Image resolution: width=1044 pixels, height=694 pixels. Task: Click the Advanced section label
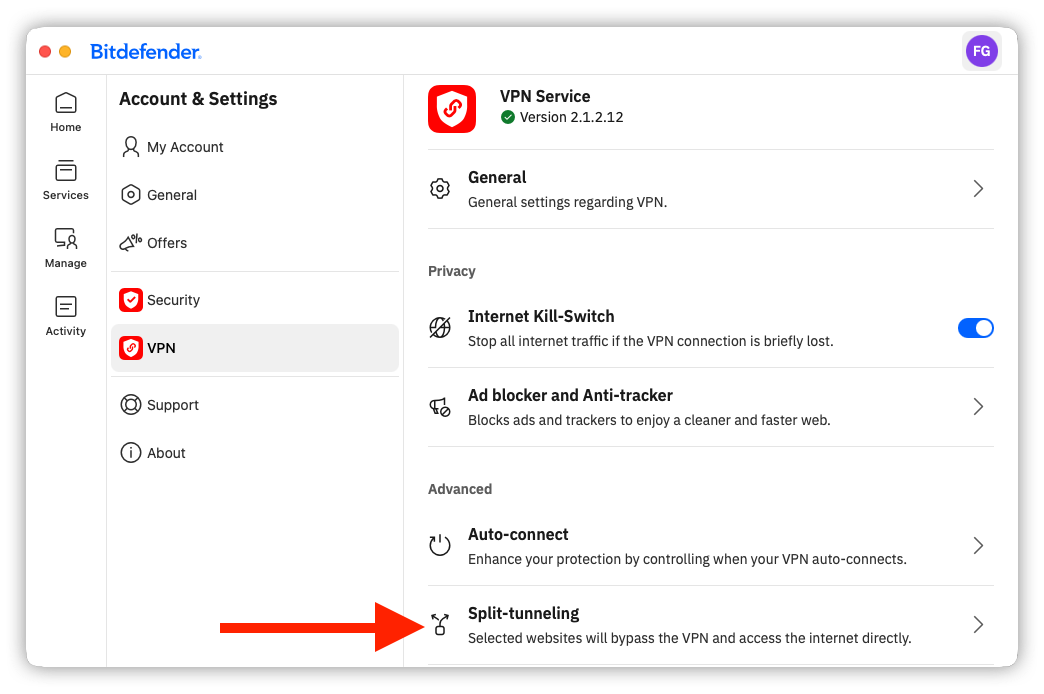459,489
